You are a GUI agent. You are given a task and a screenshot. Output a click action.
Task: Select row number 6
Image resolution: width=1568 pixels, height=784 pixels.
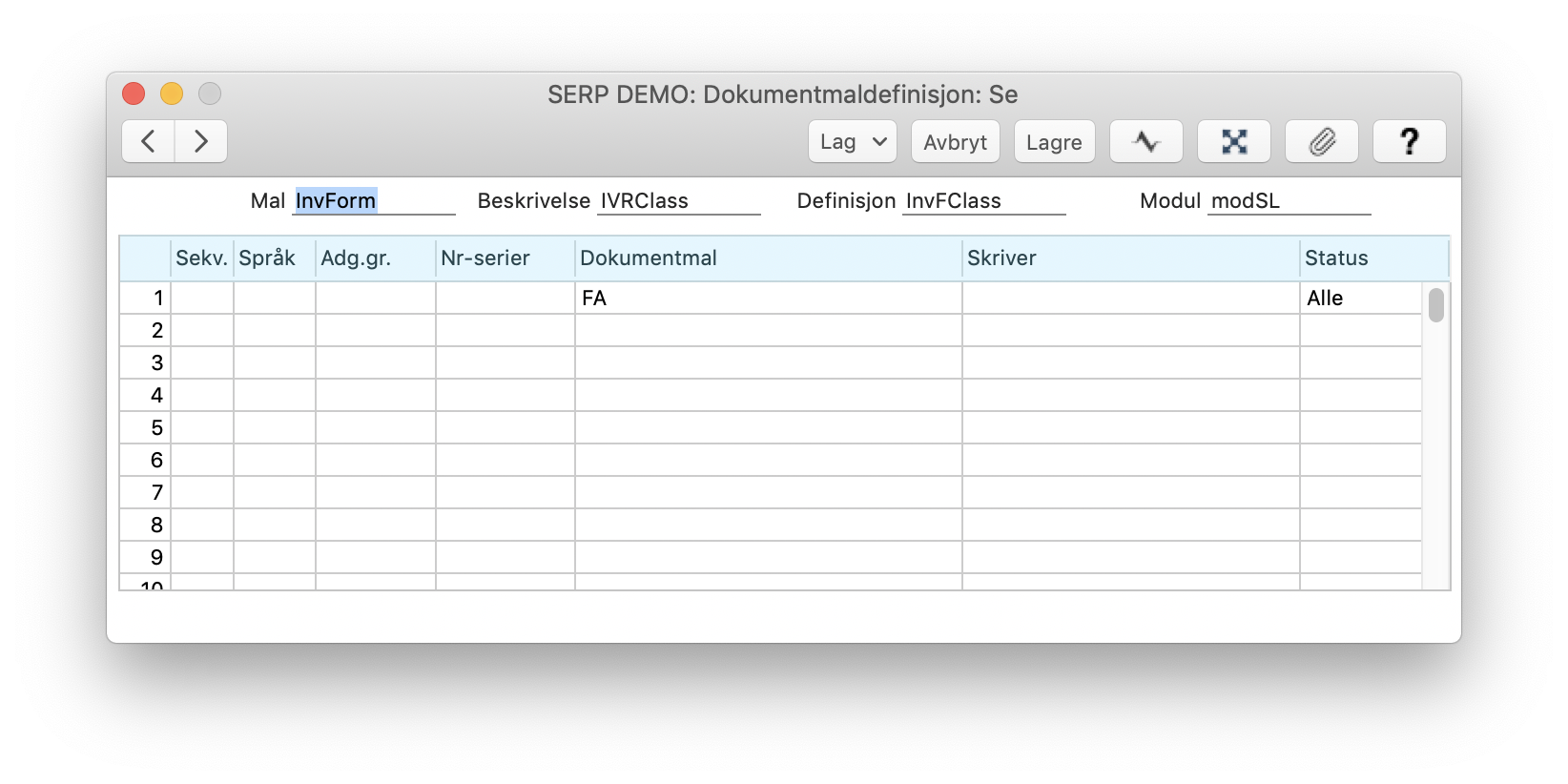[x=146, y=460]
